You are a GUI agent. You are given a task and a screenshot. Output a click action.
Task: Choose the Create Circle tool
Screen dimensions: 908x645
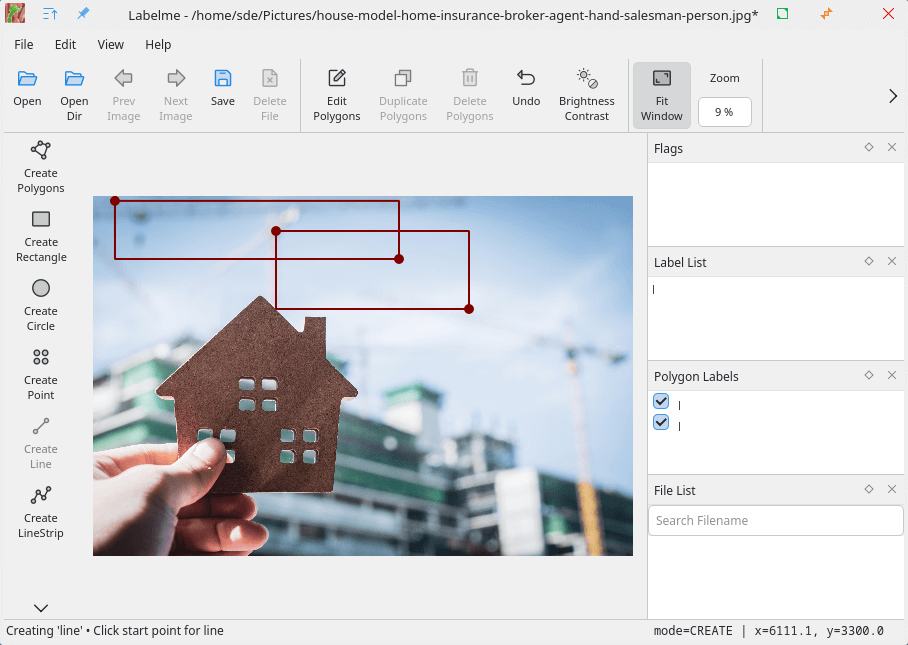click(x=41, y=304)
